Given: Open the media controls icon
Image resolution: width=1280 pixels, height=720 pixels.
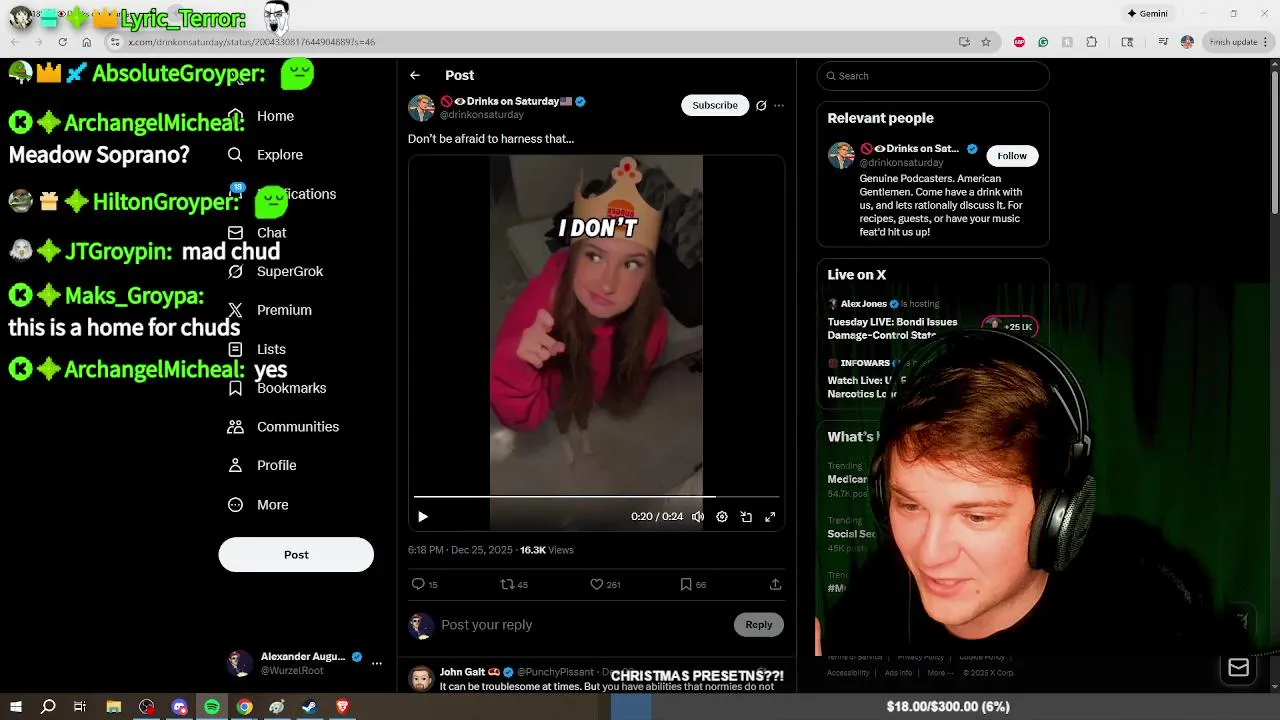Looking at the screenshot, I should [x=1163, y=42].
